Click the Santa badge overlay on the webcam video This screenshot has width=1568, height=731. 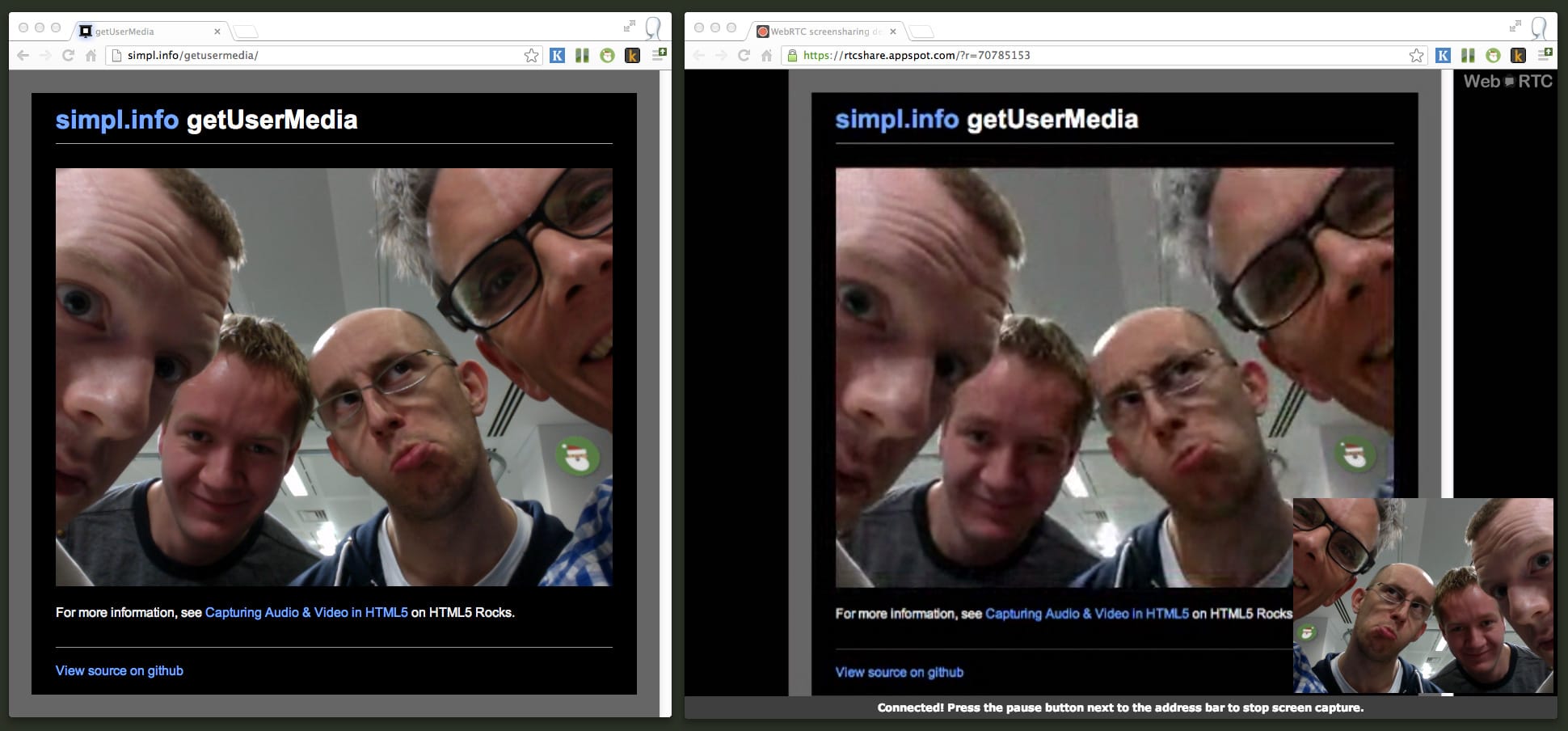click(577, 455)
